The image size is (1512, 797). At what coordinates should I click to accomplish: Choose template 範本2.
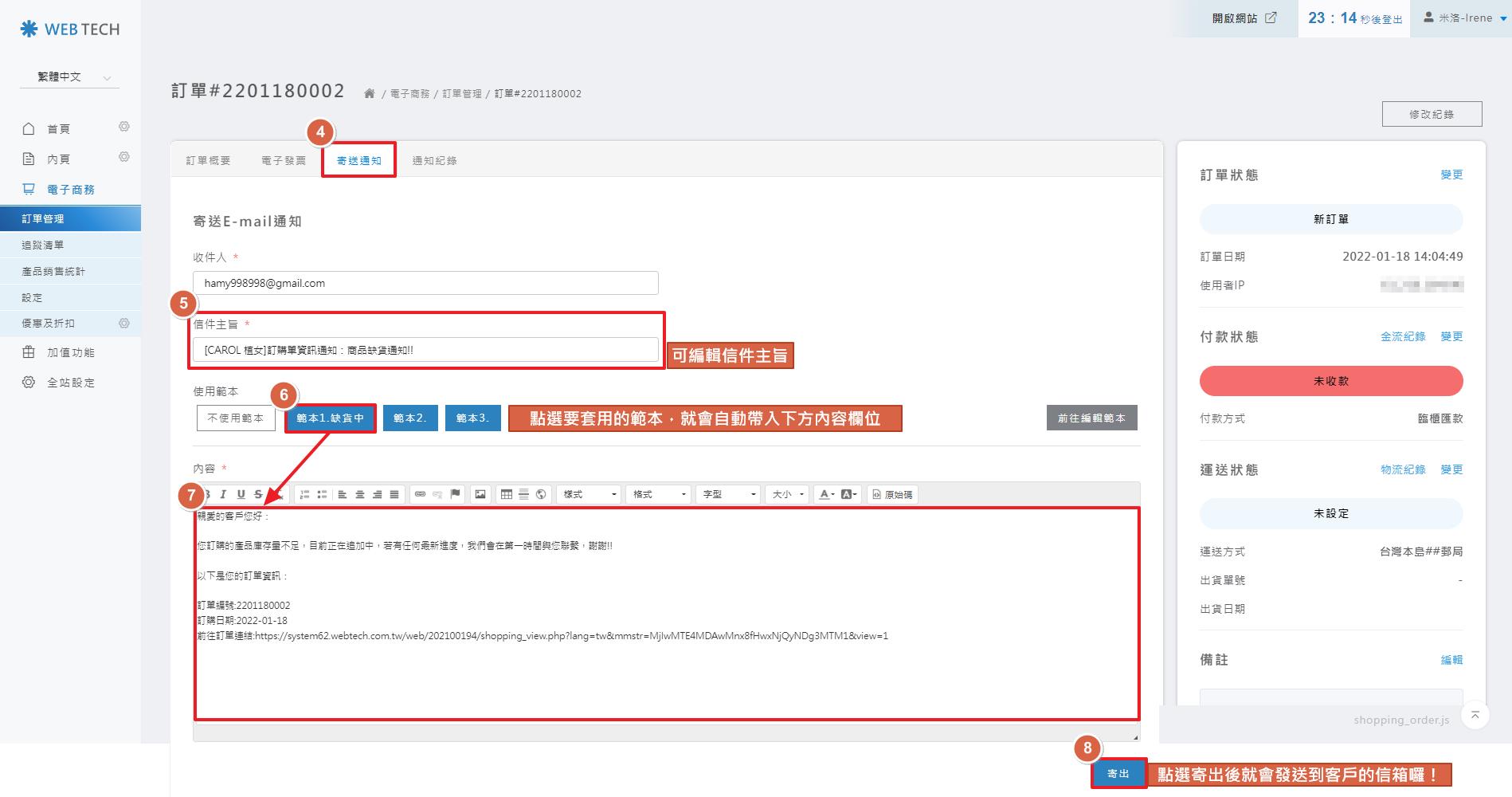(410, 418)
